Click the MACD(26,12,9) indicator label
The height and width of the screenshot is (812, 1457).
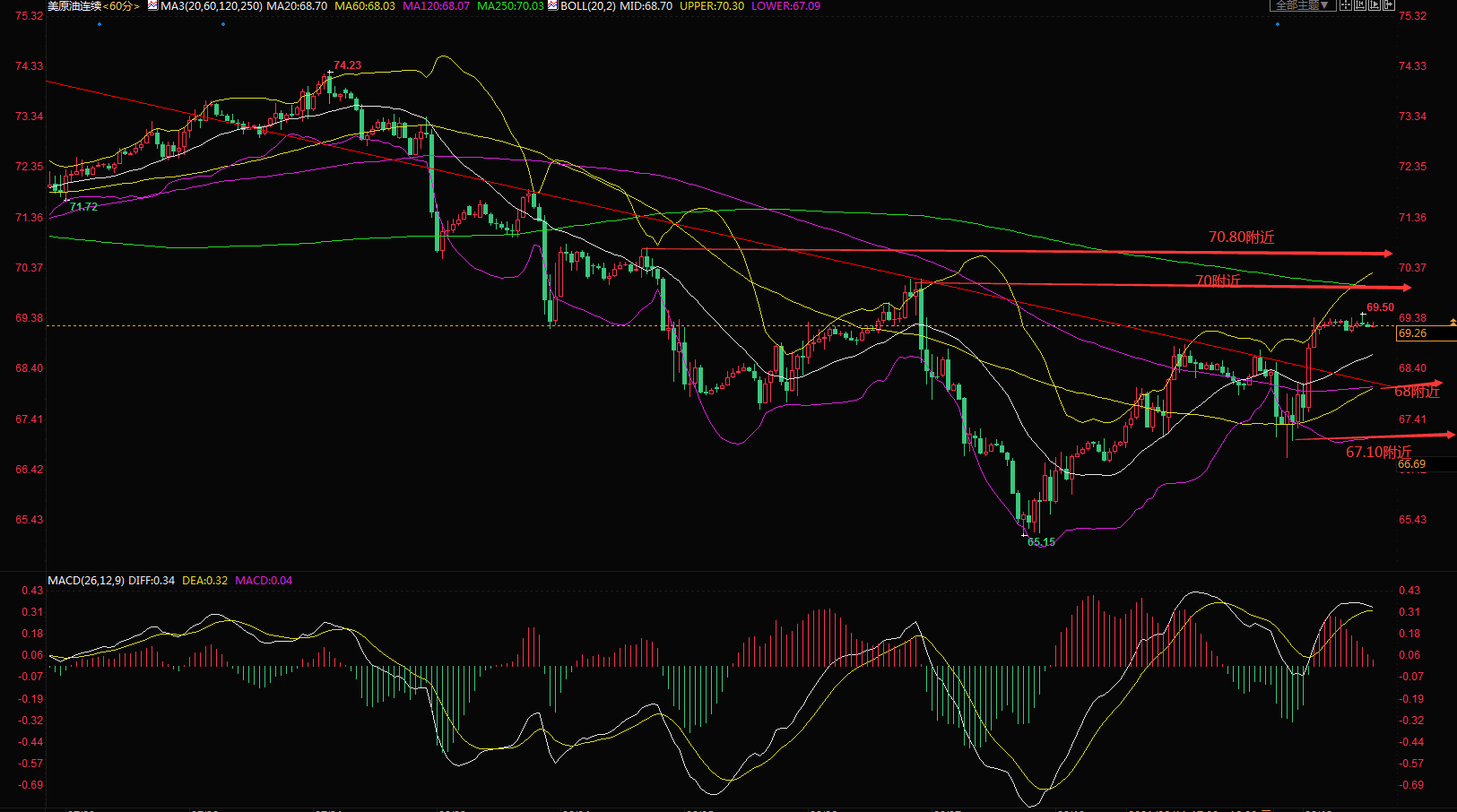86,581
